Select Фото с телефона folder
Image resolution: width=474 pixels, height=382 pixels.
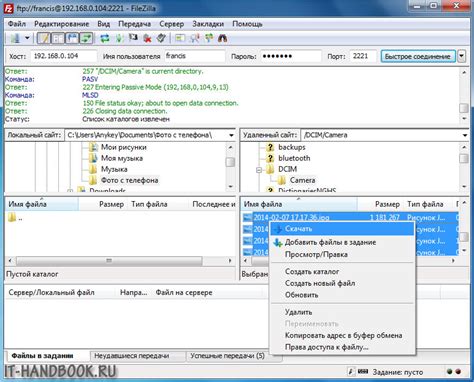(x=130, y=180)
